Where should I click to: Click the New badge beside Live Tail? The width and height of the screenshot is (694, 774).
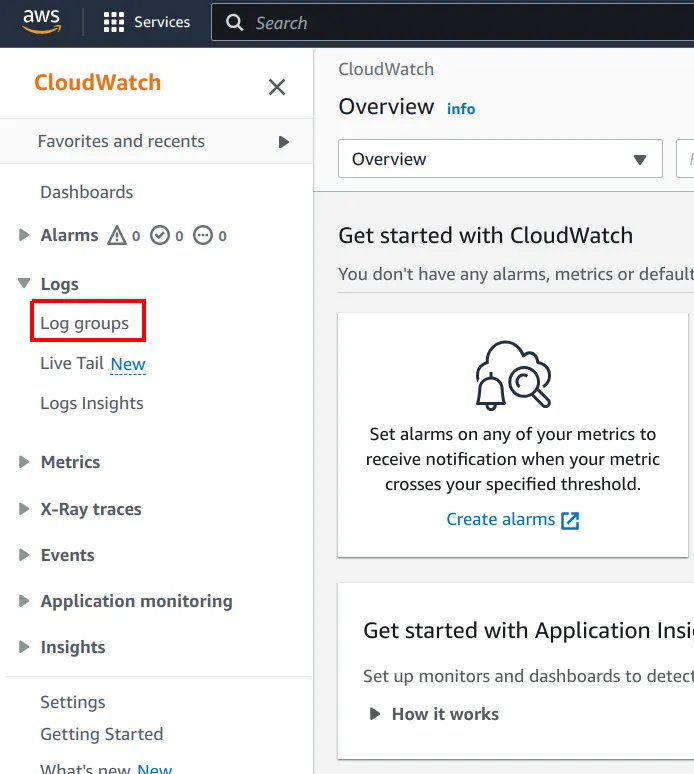(128, 364)
